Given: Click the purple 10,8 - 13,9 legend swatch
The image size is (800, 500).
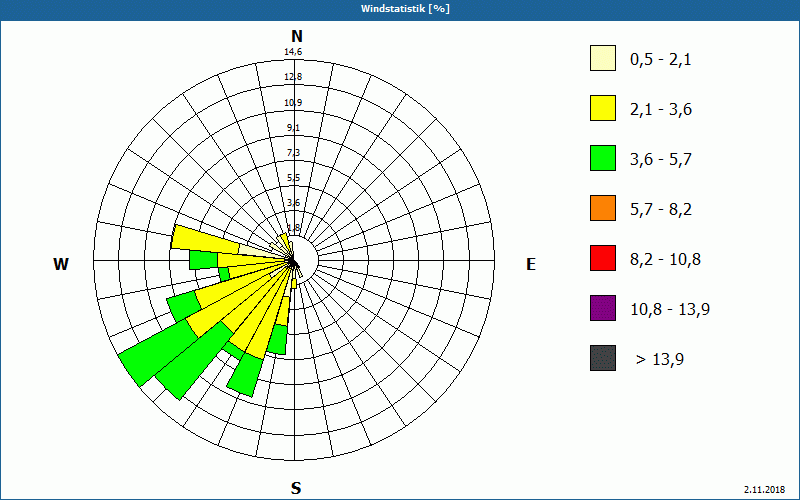Looking at the screenshot, I should click(x=603, y=308).
